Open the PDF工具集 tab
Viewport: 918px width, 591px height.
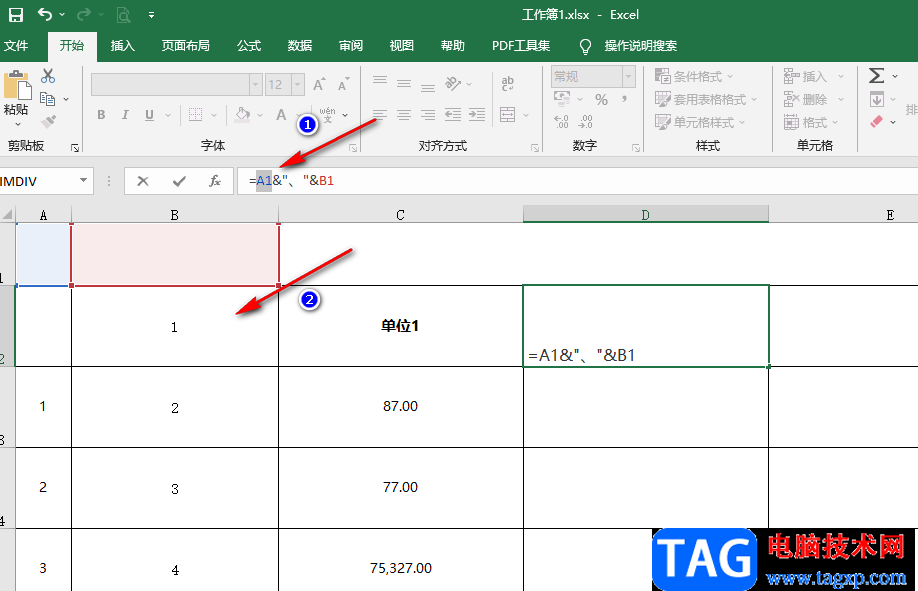click(x=521, y=46)
